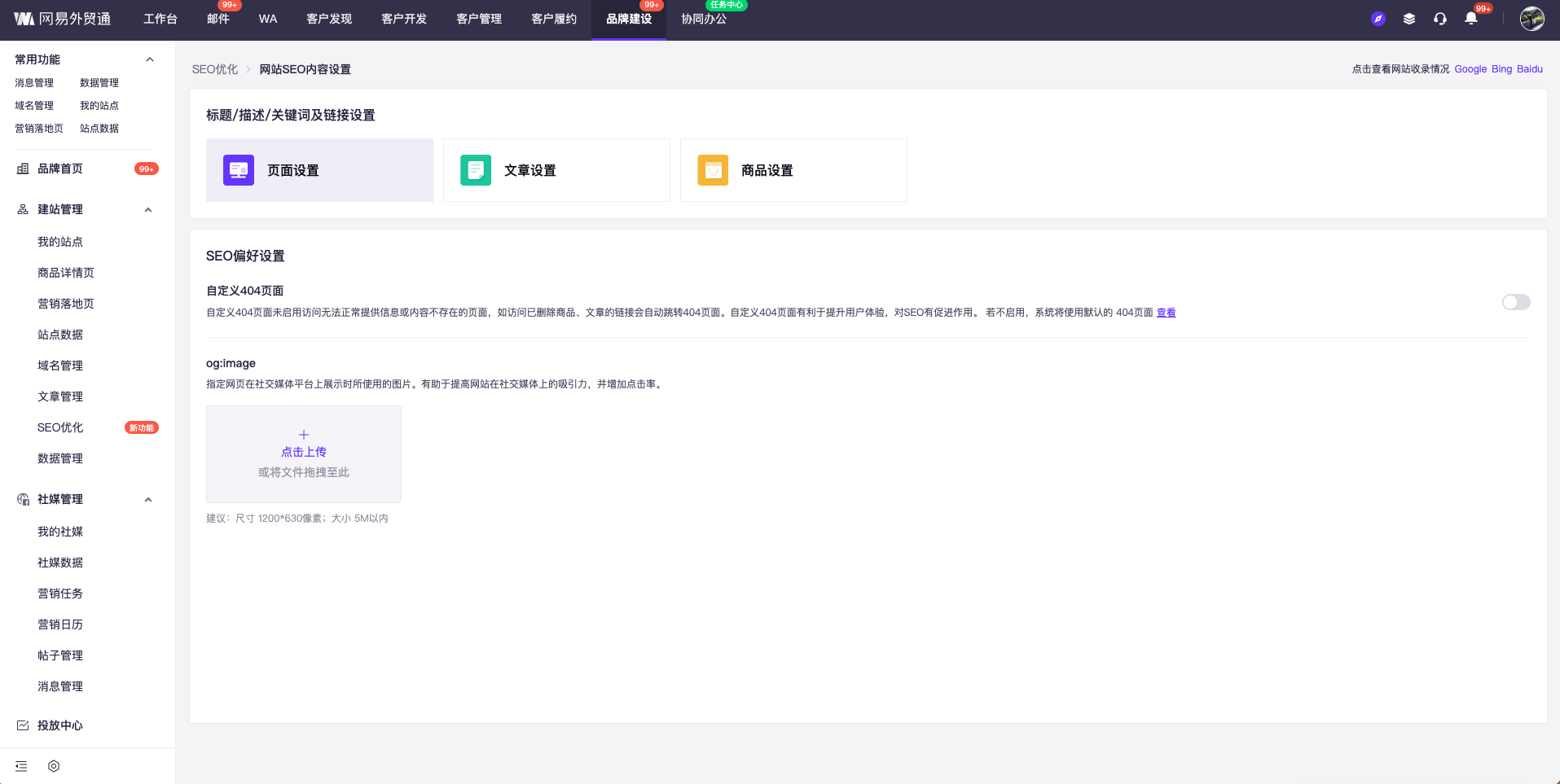
Task: Enable the 自定义404页面 toggle
Action: 1515,302
